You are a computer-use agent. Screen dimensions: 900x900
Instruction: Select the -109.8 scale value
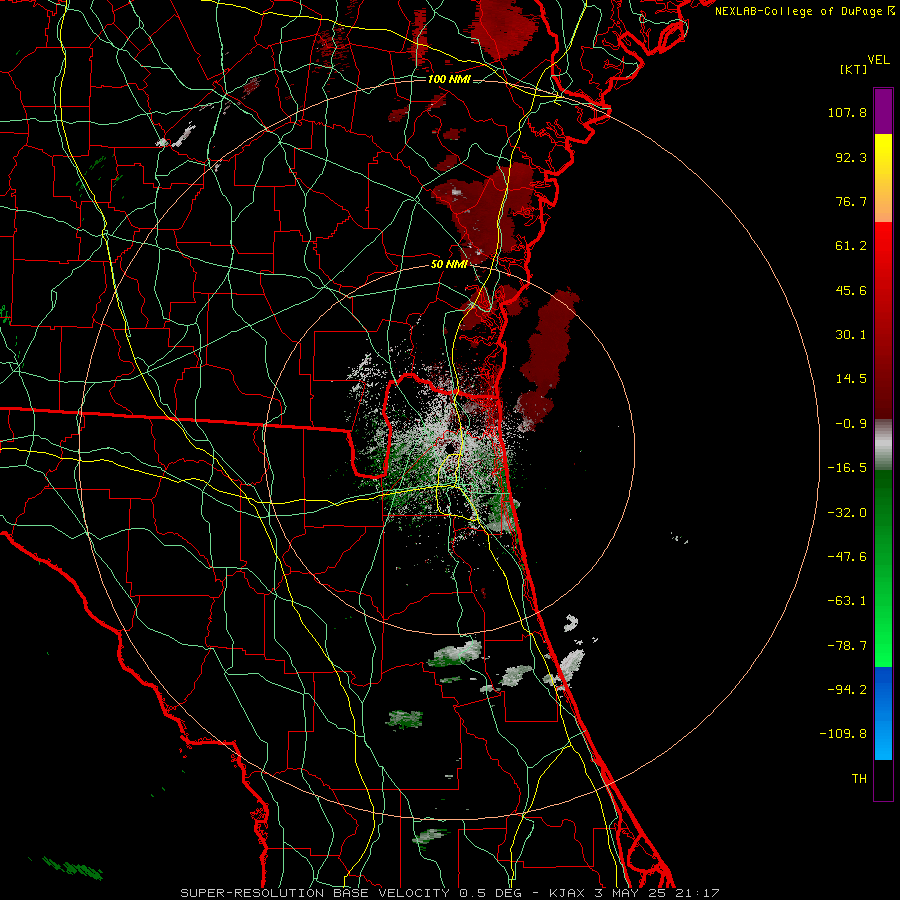[x=844, y=734]
